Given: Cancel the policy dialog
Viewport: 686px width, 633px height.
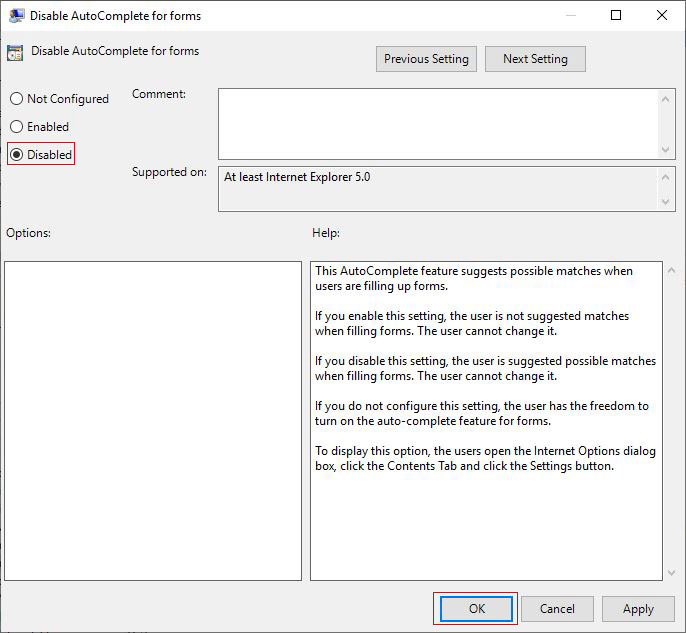Looking at the screenshot, I should (x=557, y=609).
